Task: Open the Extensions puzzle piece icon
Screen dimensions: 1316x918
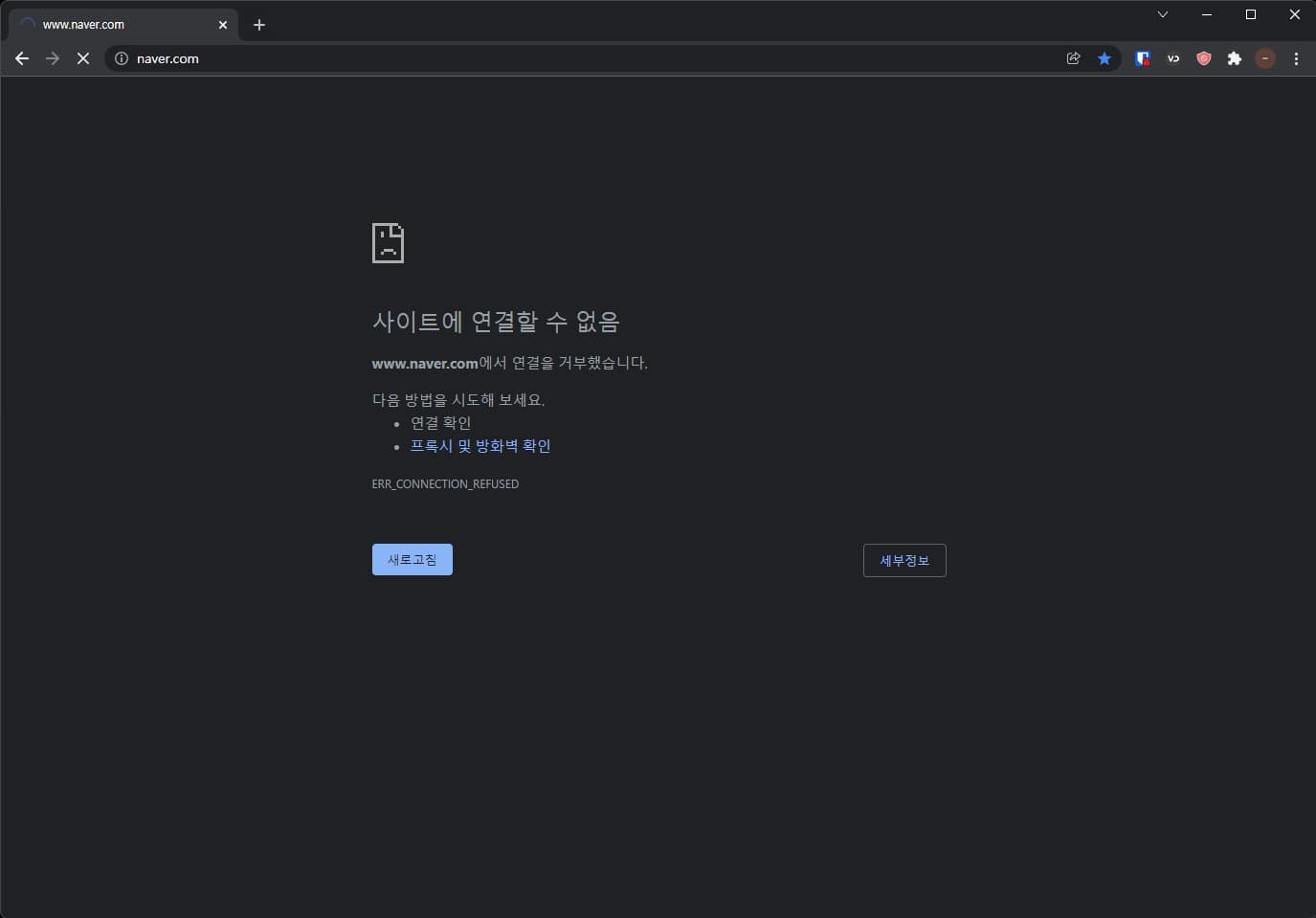Action: [x=1235, y=58]
